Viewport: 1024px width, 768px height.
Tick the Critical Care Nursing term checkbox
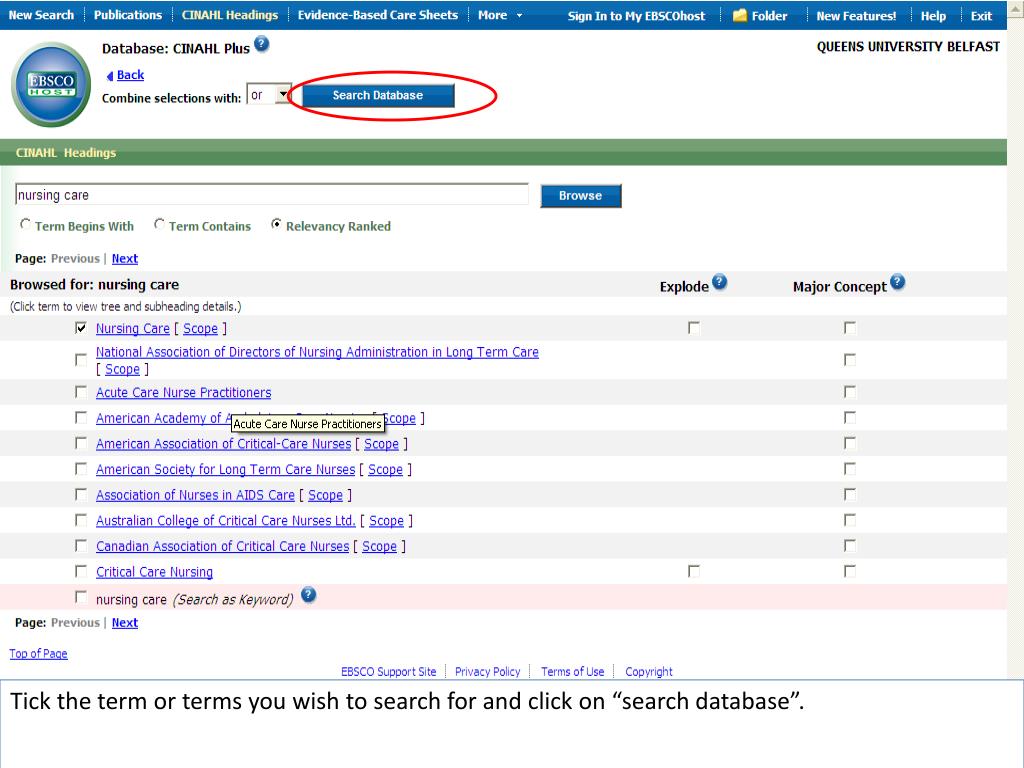(x=80, y=571)
